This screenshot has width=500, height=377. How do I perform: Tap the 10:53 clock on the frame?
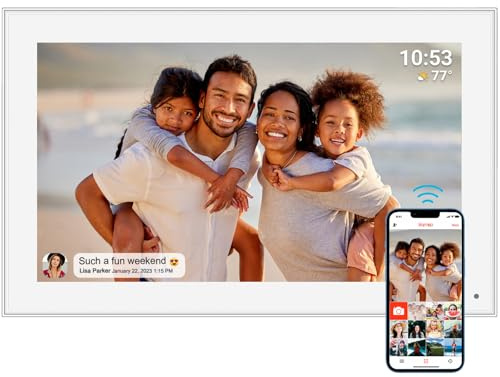426,58
